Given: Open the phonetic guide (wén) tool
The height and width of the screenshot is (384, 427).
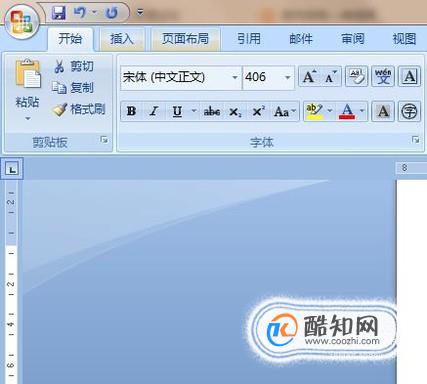Looking at the screenshot, I should pyautogui.click(x=383, y=77).
